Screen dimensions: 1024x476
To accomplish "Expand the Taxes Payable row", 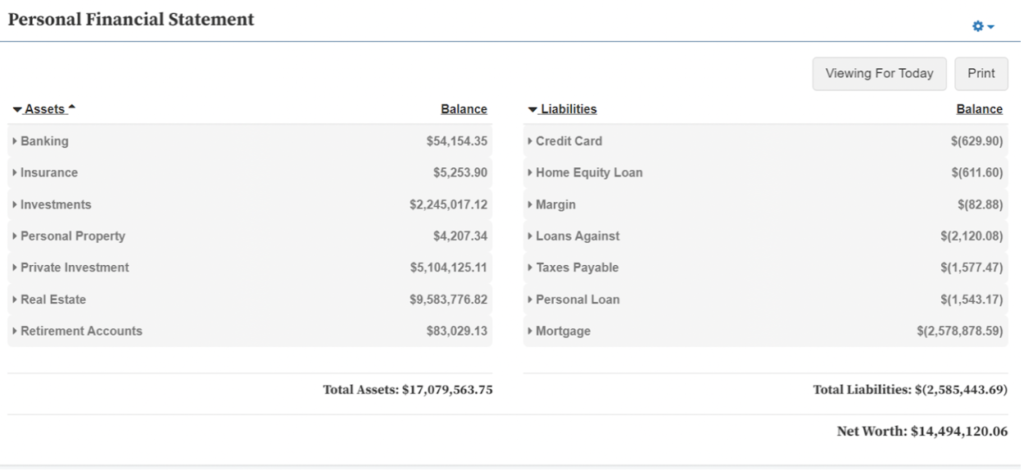I will (576, 268).
